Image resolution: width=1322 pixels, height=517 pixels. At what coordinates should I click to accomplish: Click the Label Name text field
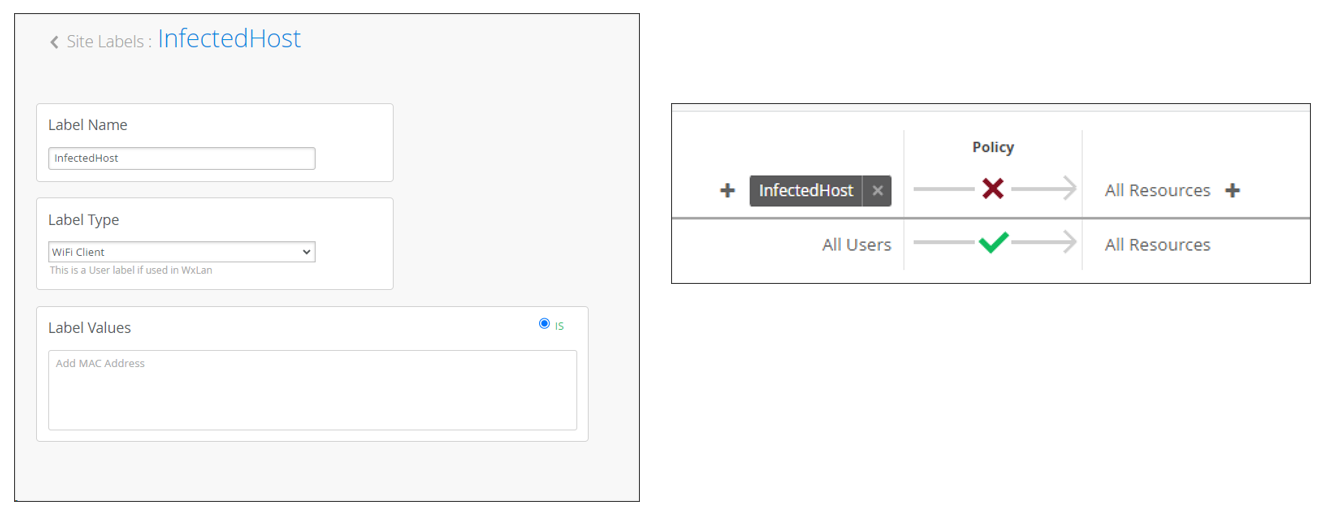click(181, 158)
